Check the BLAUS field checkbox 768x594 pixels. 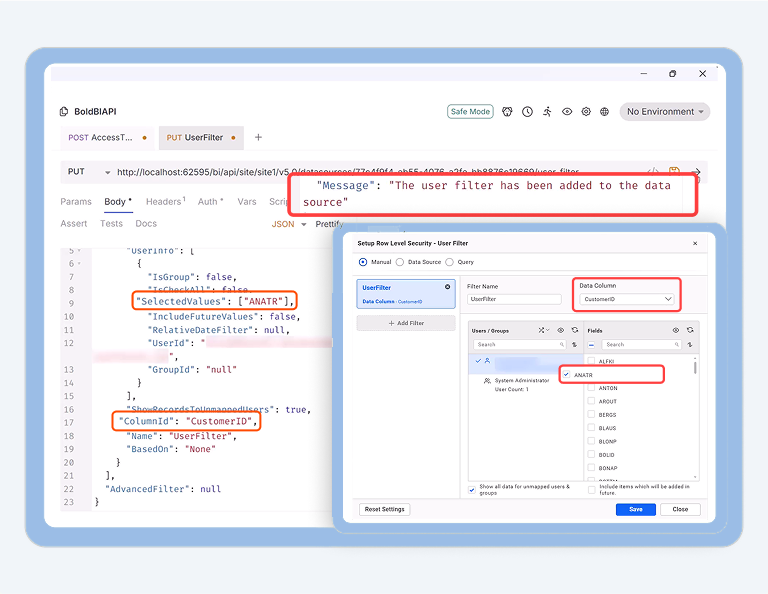[591, 427]
